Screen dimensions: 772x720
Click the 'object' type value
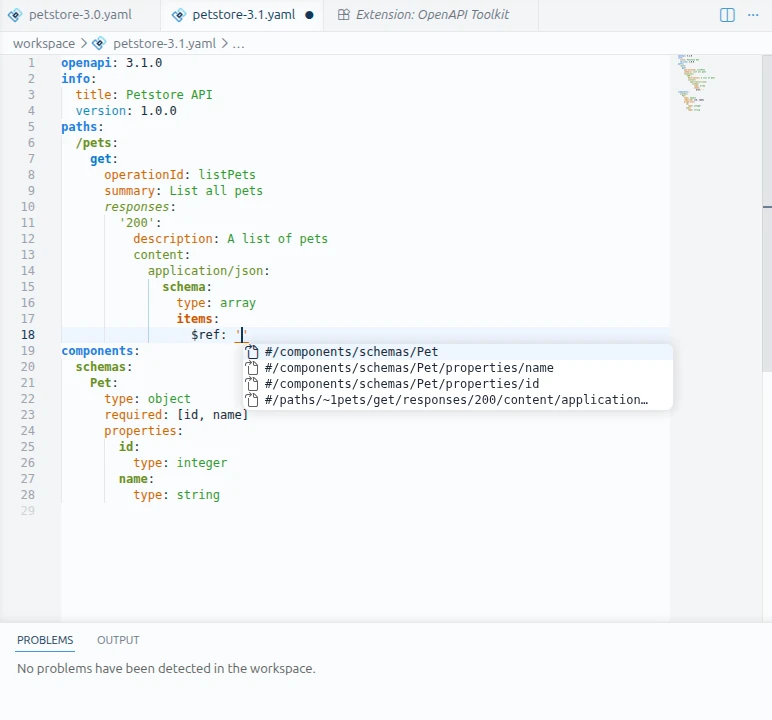169,398
